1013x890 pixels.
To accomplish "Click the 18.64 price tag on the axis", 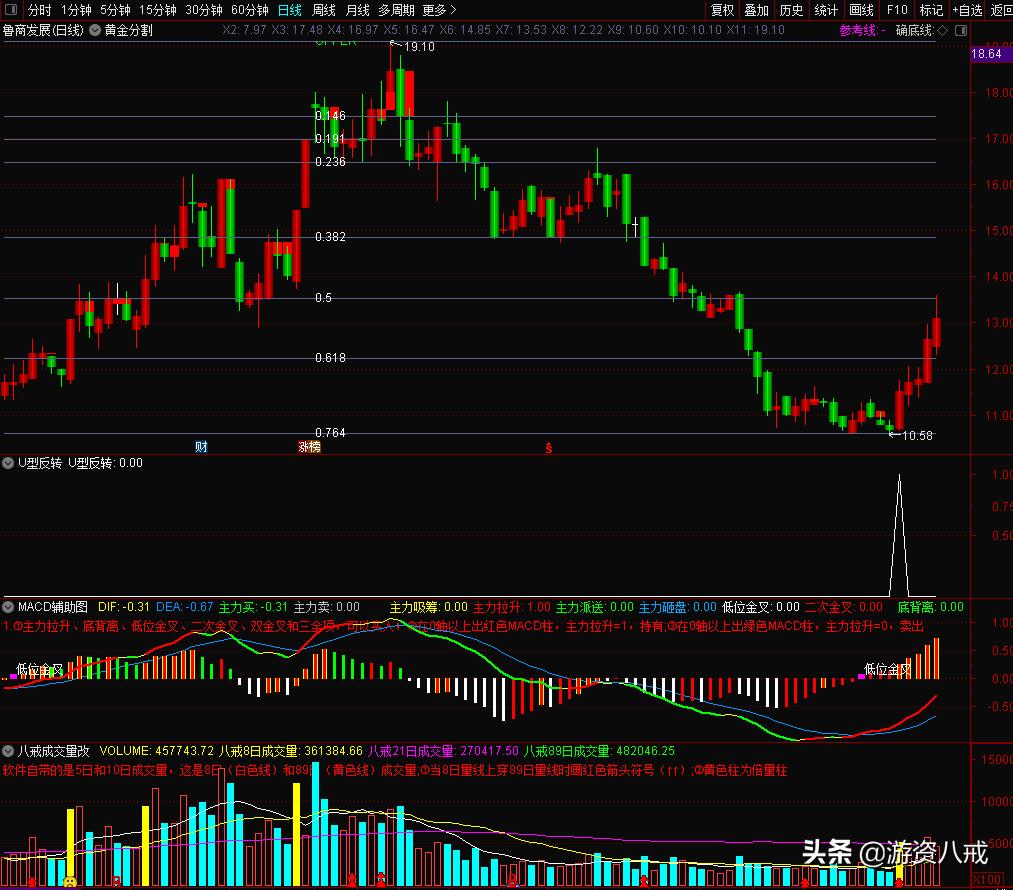I will coord(986,53).
